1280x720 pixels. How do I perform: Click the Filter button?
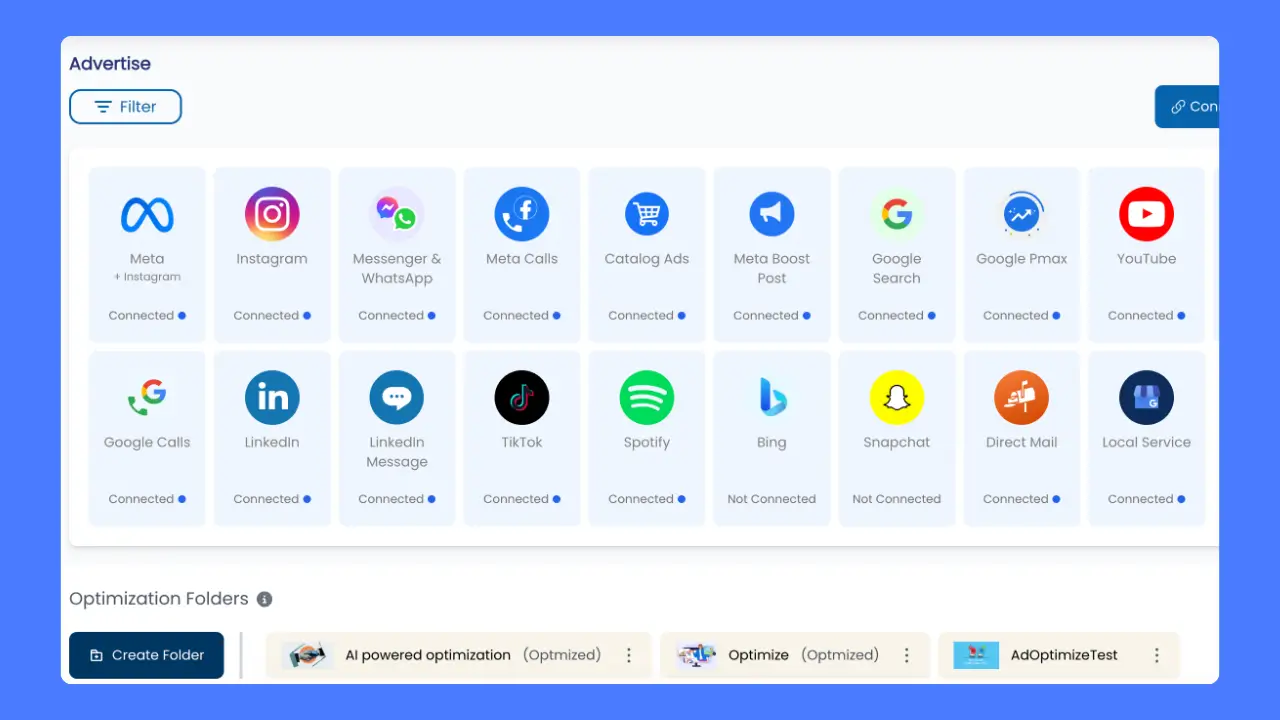tap(125, 107)
